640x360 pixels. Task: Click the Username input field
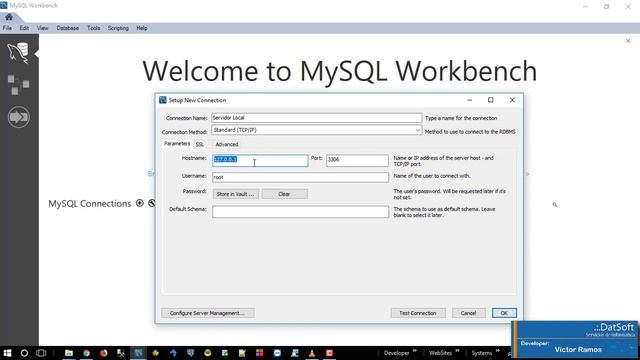click(300, 177)
